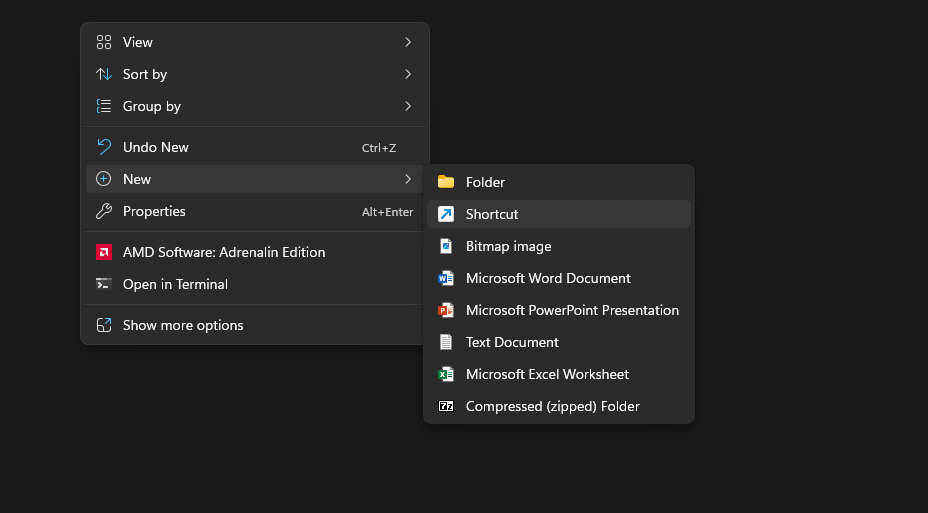Create a new Bitmap image
Viewport: 928px width, 513px height.
point(559,246)
